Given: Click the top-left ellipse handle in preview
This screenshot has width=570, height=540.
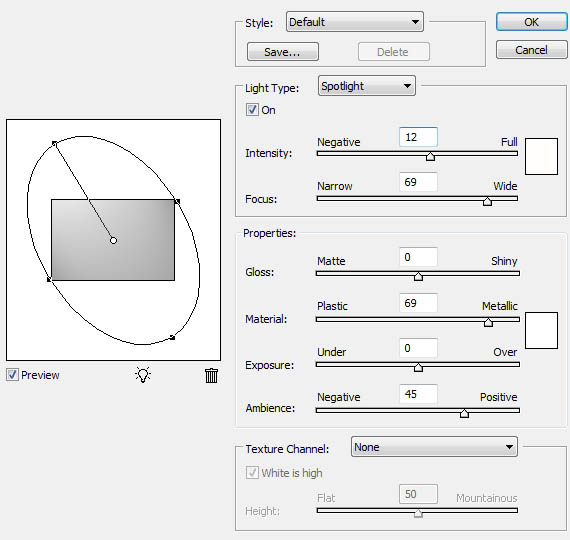Looking at the screenshot, I should 54,143.
